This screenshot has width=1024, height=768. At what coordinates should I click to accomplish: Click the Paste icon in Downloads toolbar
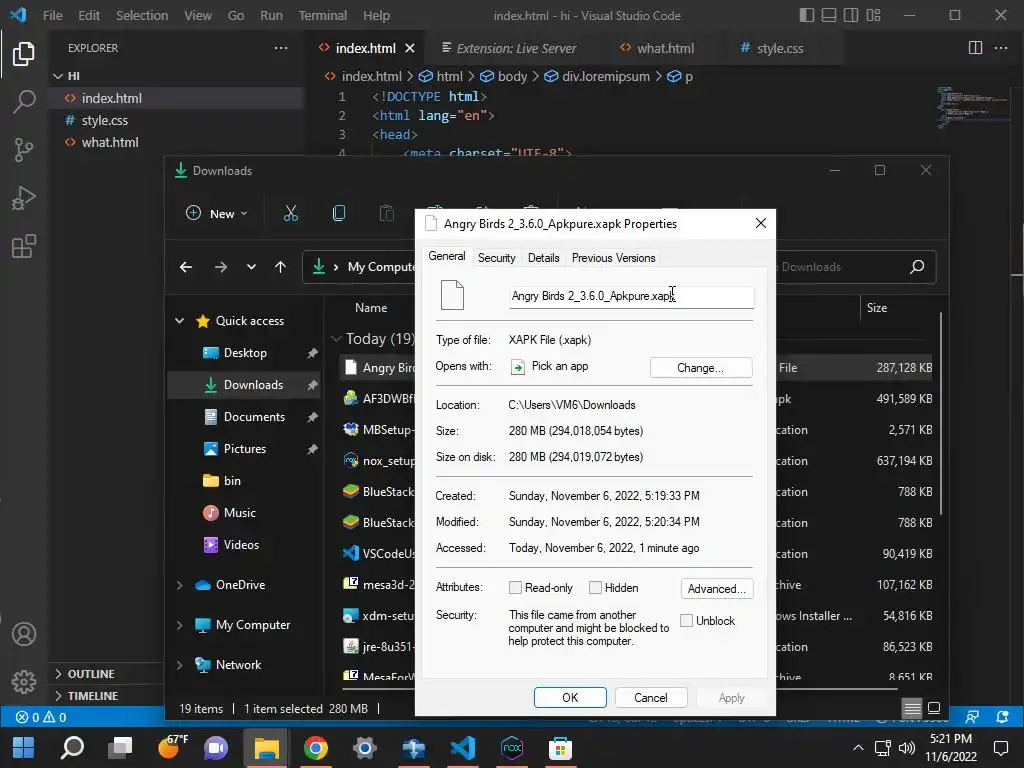(x=387, y=214)
